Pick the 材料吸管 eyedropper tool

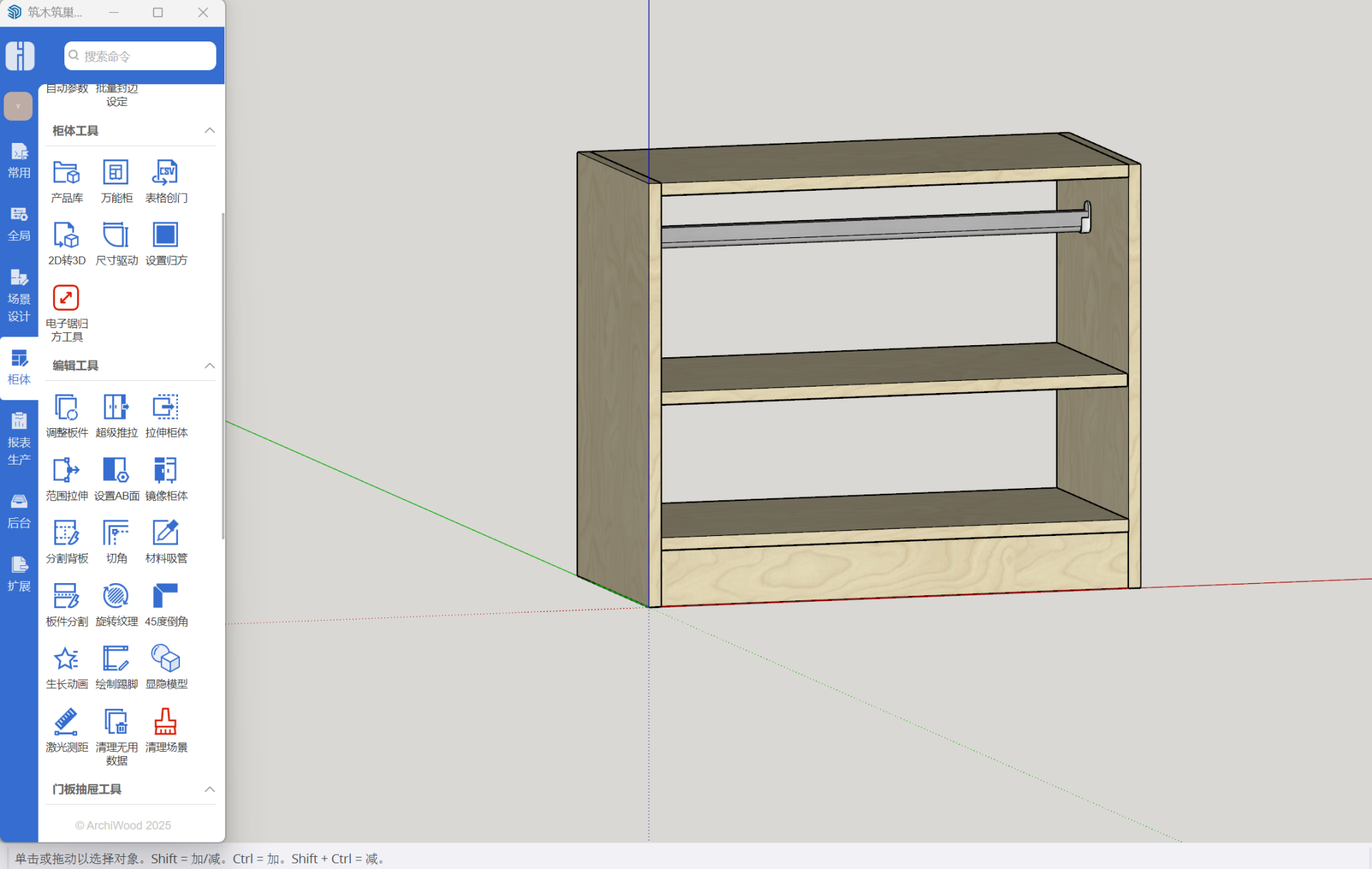point(166,533)
